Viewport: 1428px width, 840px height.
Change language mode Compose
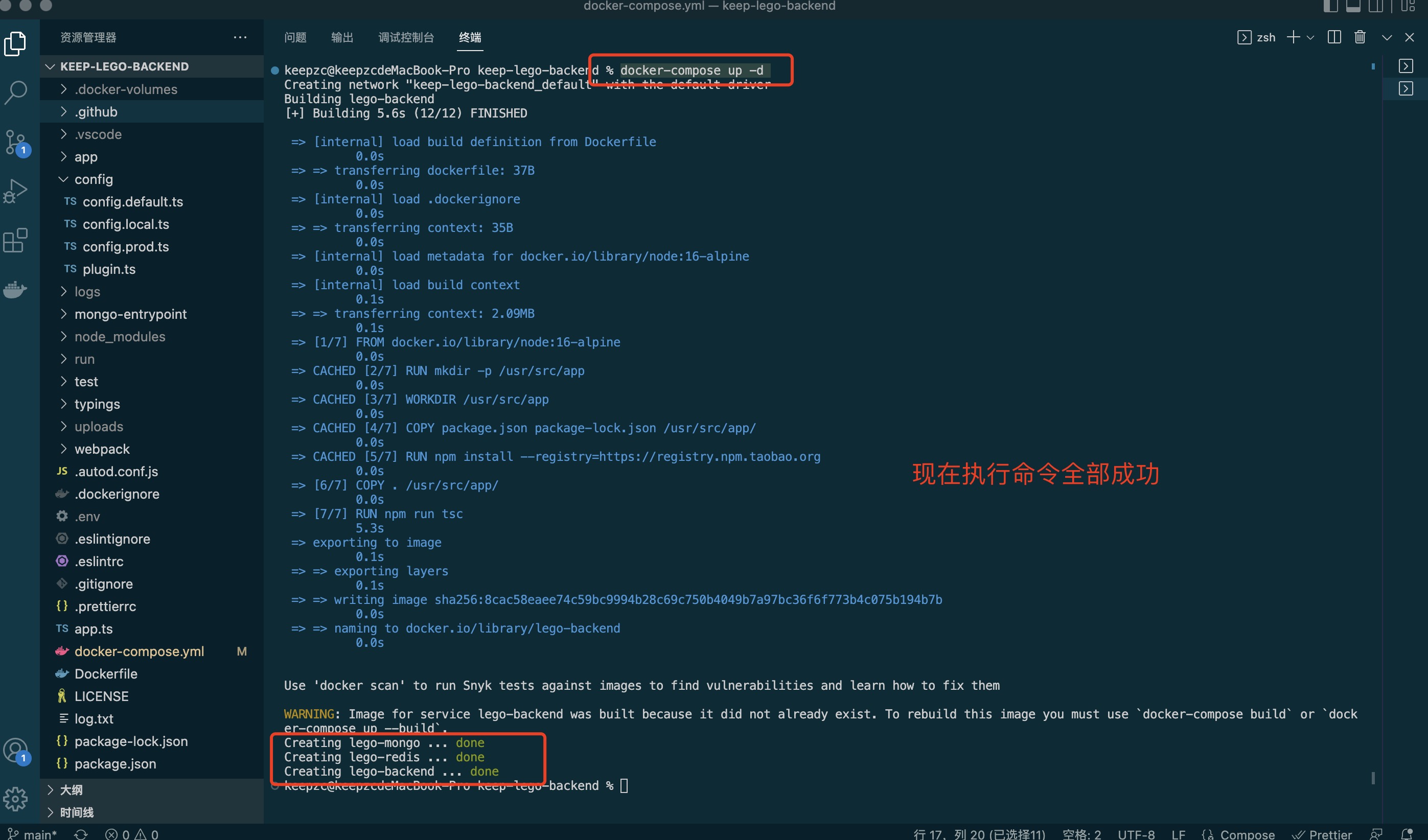[1238, 834]
